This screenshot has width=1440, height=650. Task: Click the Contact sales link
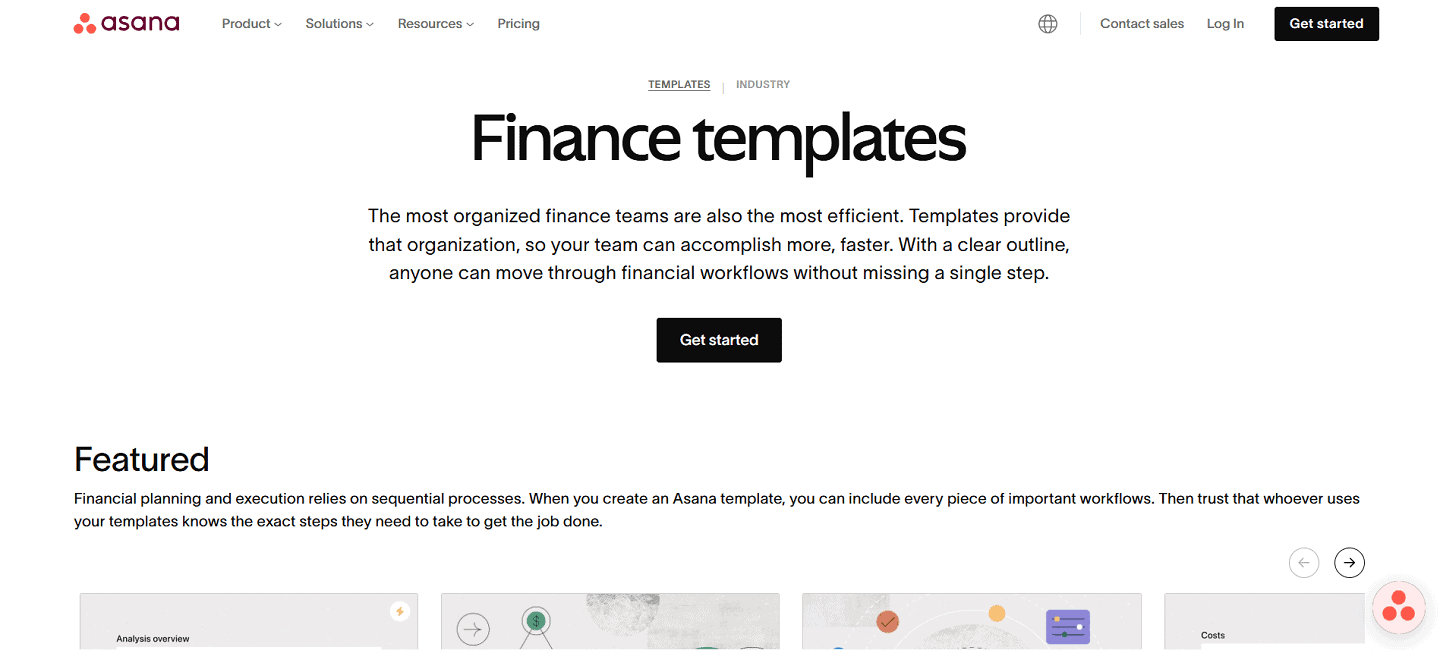[1141, 23]
